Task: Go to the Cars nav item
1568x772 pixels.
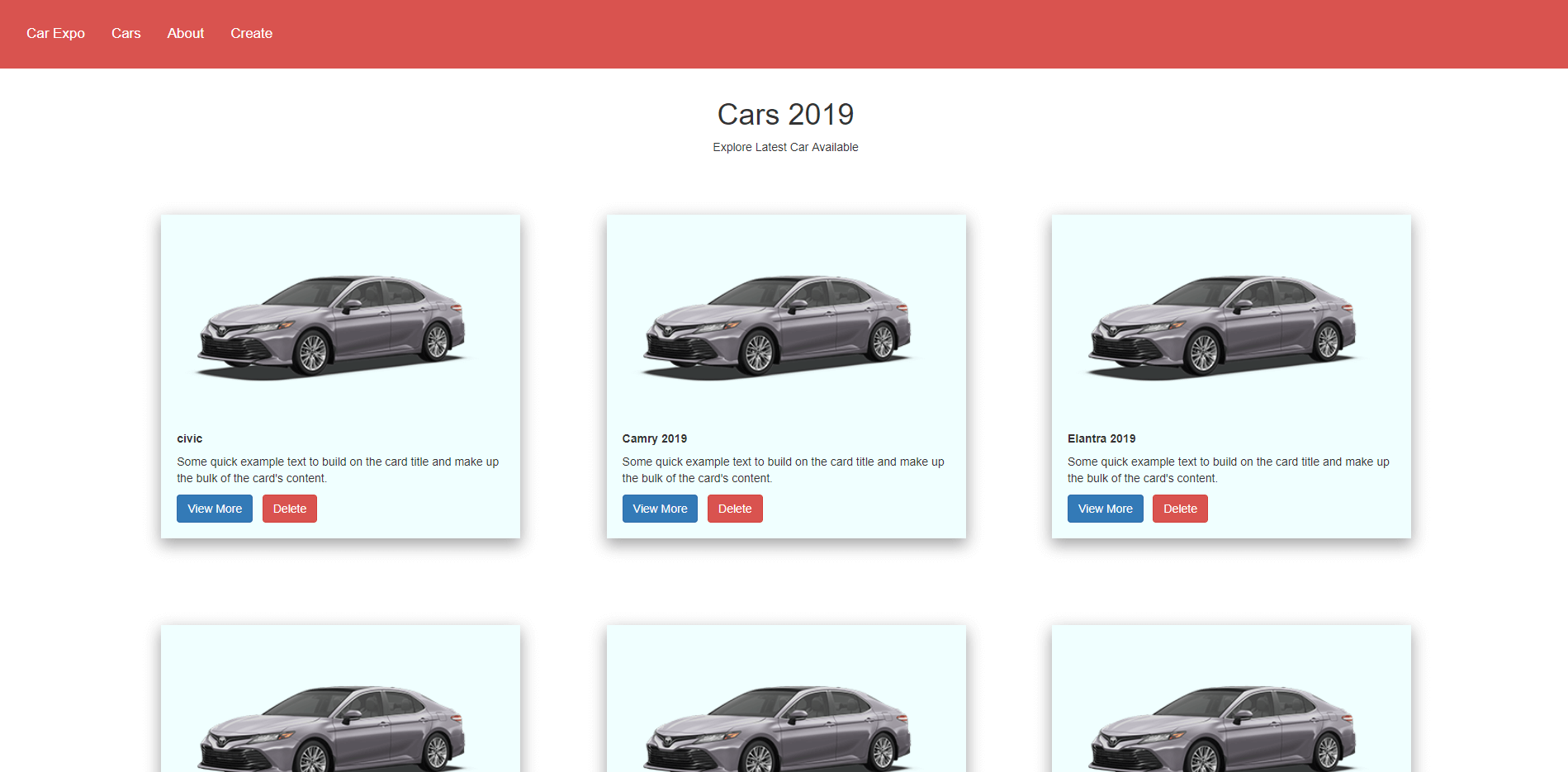Action: point(126,33)
